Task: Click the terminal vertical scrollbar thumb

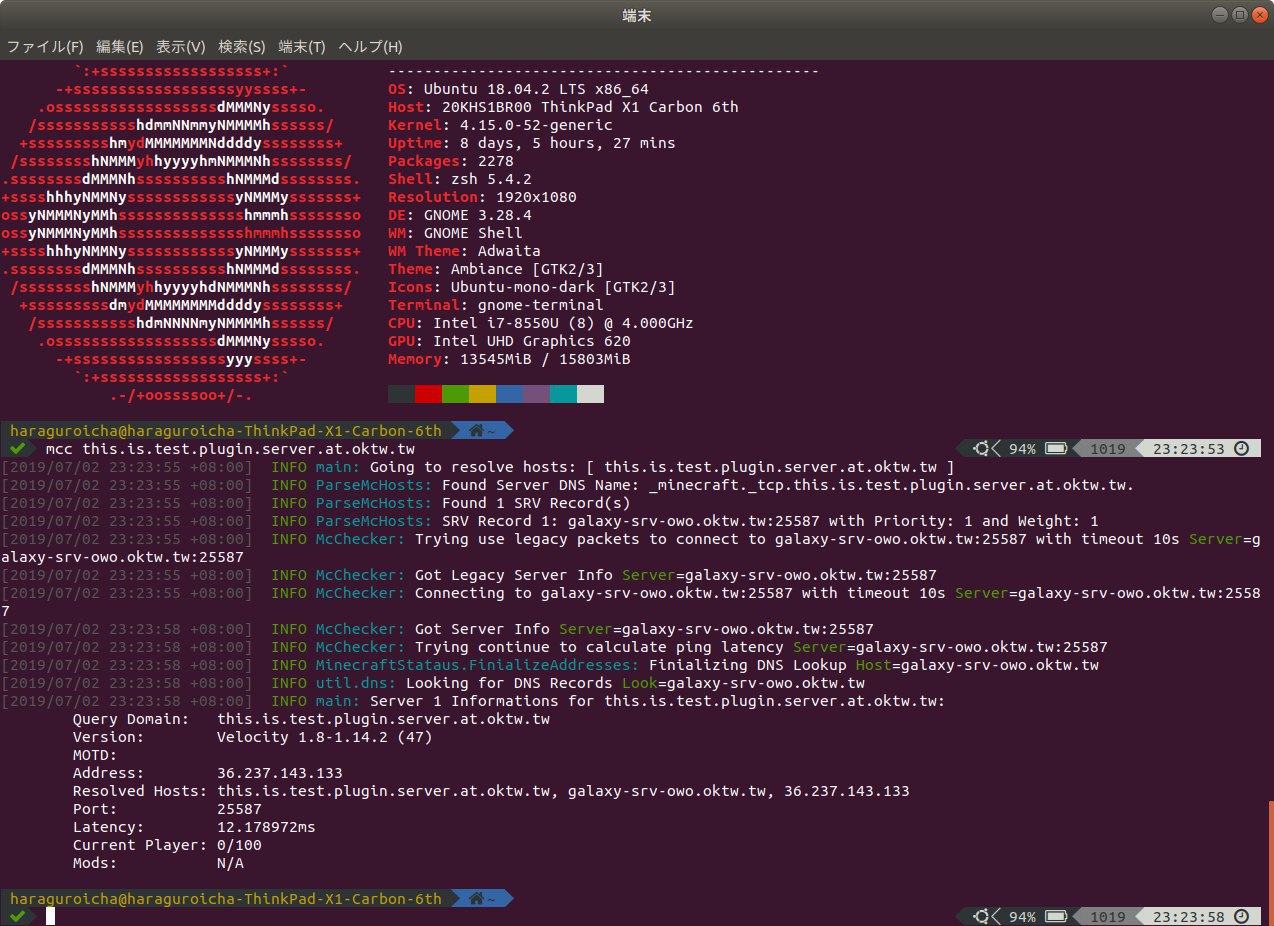Action: [x=1269, y=863]
